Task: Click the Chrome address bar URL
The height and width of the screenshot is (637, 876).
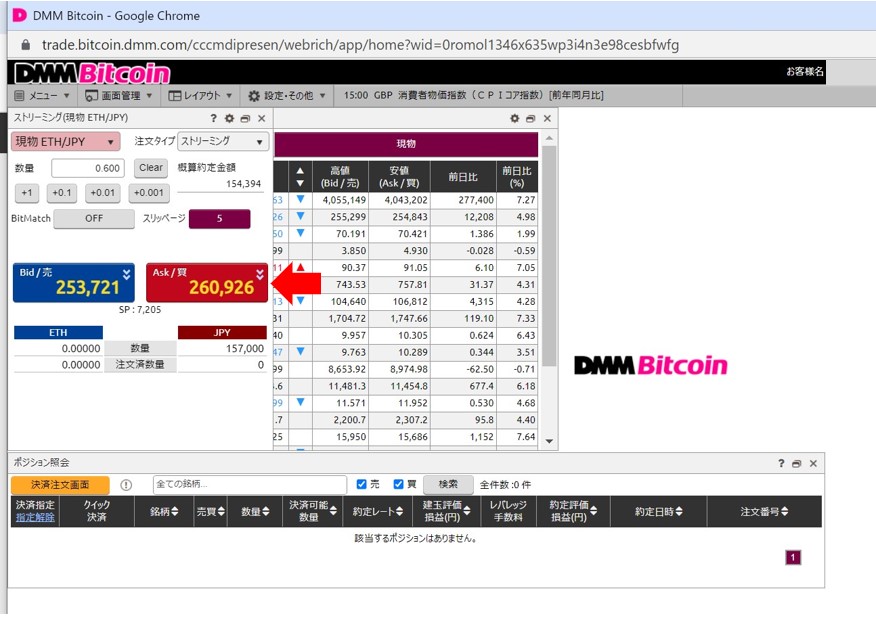Action: point(360,45)
